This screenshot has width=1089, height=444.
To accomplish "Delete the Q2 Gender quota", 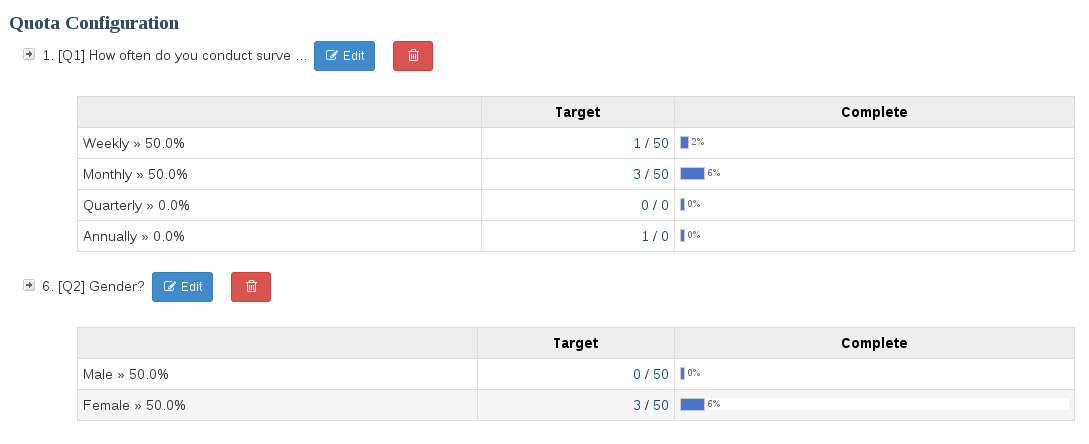I will tap(250, 287).
